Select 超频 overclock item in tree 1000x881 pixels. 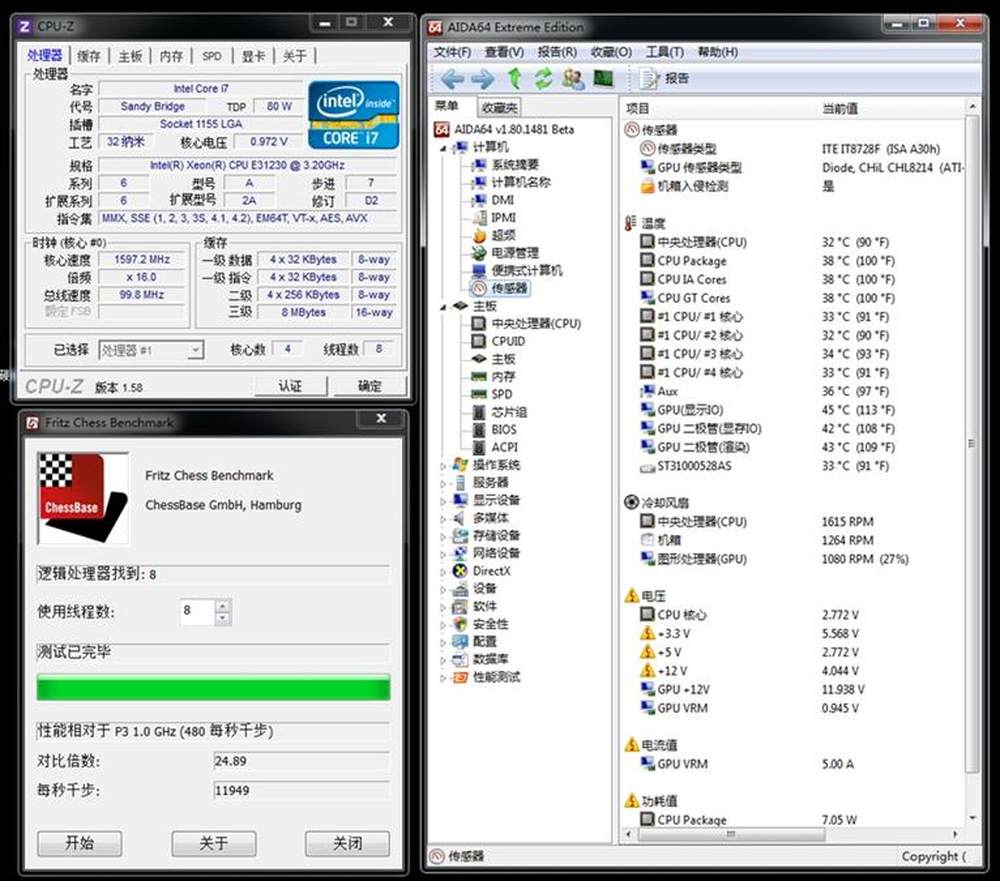(x=503, y=235)
